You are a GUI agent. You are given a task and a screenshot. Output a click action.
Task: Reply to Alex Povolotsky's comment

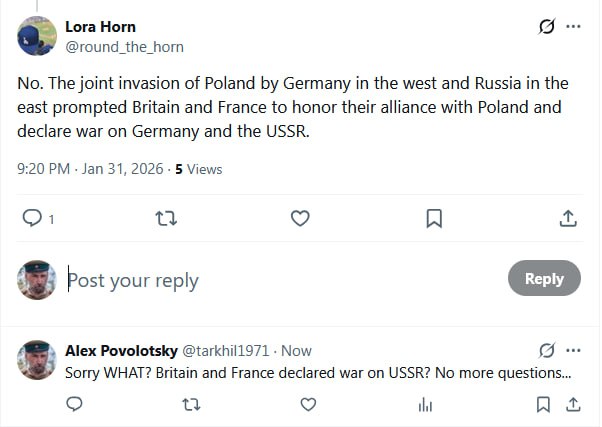coord(74,404)
